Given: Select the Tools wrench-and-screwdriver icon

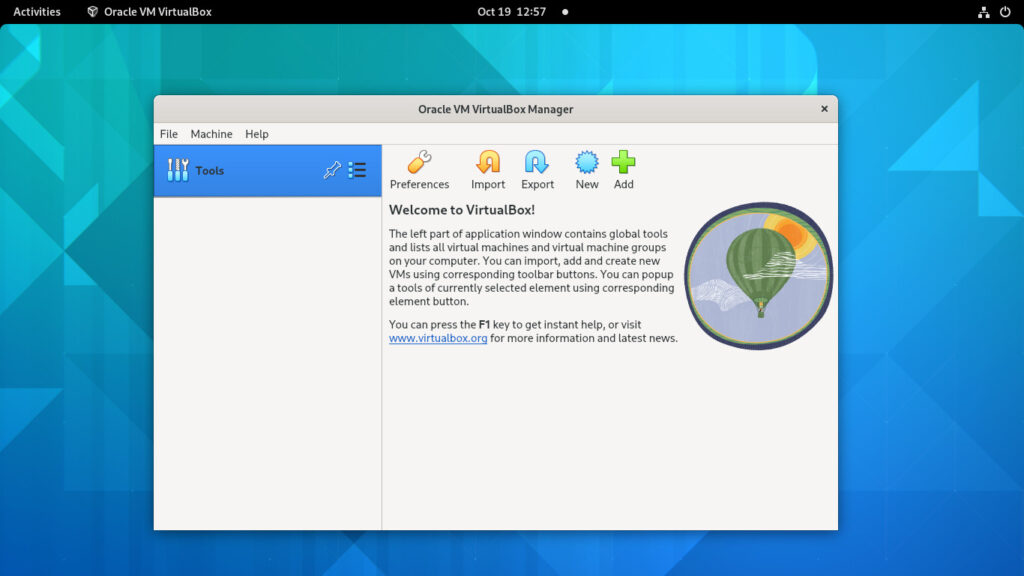Looking at the screenshot, I should click(178, 171).
